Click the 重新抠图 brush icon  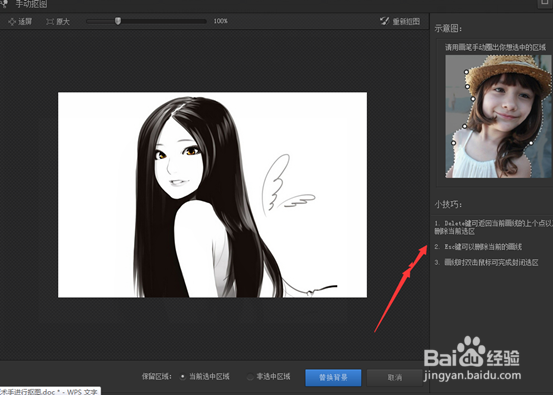click(x=384, y=21)
